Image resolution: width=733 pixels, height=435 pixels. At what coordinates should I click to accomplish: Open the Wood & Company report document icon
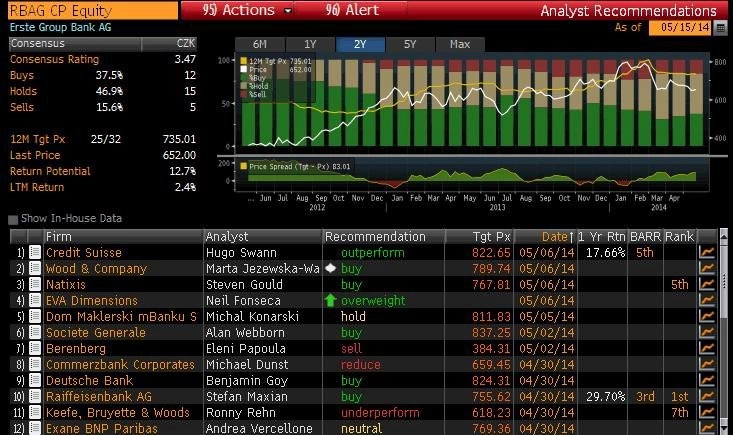point(35,268)
